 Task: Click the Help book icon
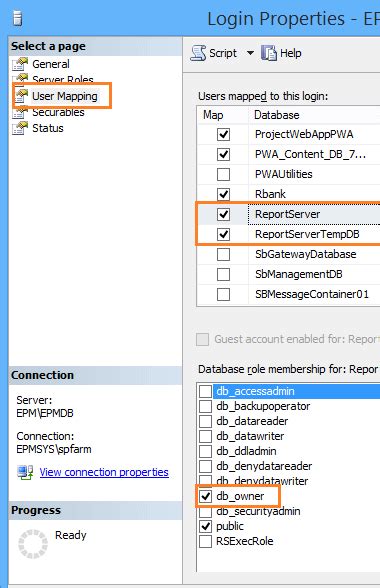269,53
